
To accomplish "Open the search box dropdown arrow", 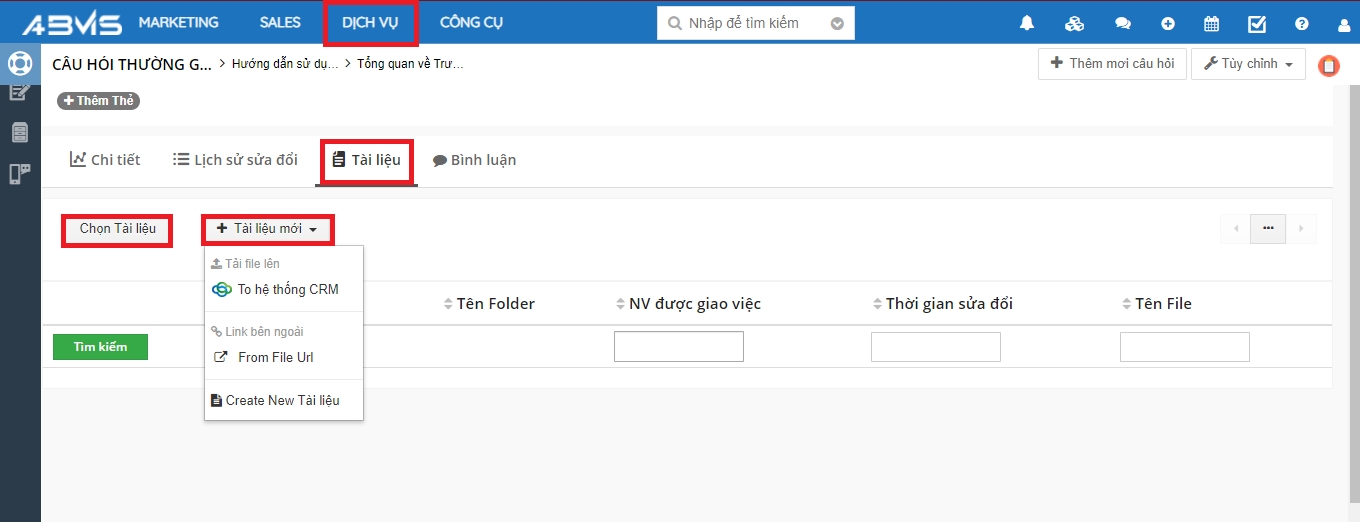I will 837,23.
